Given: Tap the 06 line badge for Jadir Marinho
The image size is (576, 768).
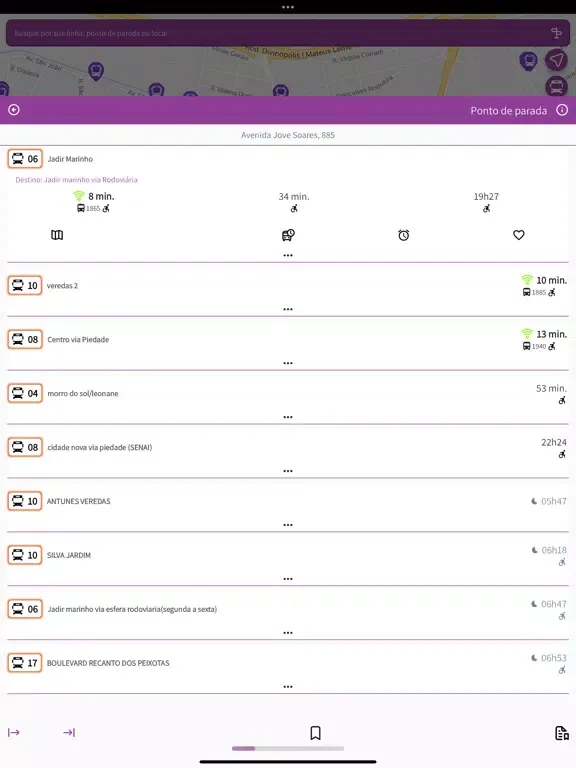Looking at the screenshot, I should coord(25,159).
